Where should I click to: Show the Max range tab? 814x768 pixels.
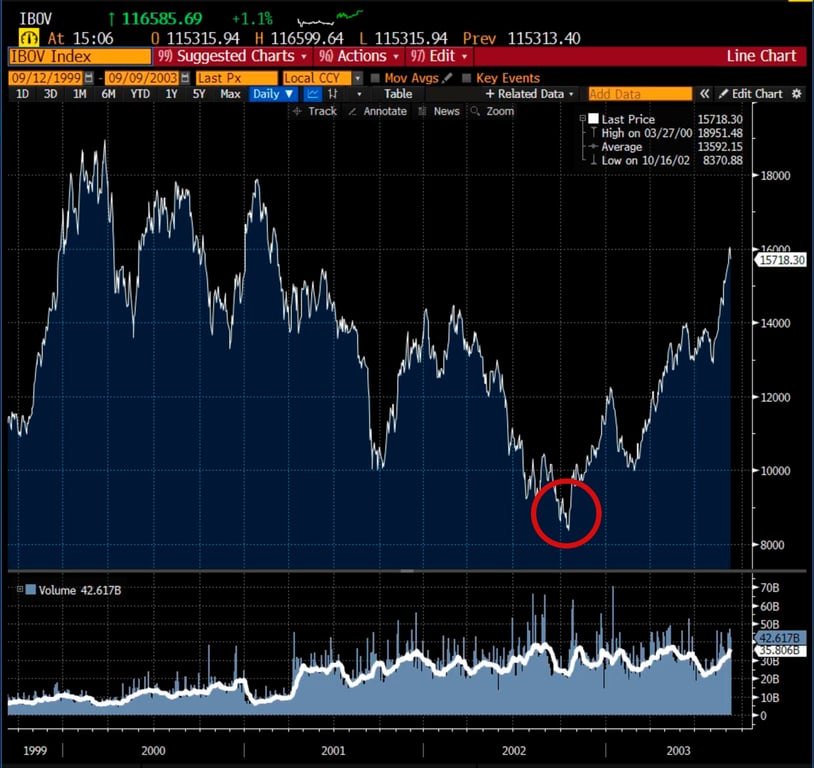pyautogui.click(x=230, y=94)
